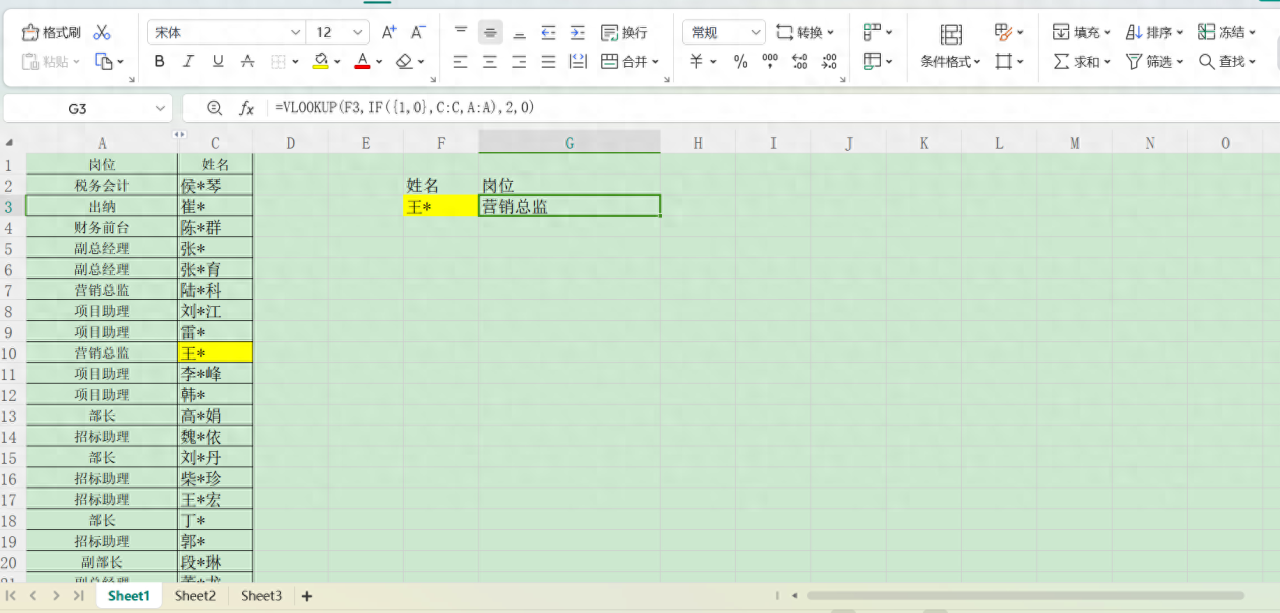Apply the red font color A
The image size is (1280, 613).
[362, 61]
